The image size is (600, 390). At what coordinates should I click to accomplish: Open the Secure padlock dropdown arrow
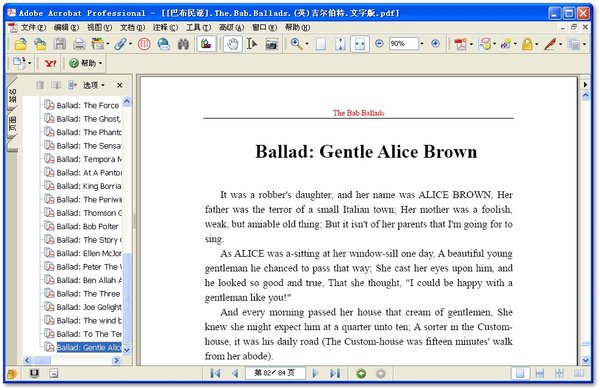[536, 44]
